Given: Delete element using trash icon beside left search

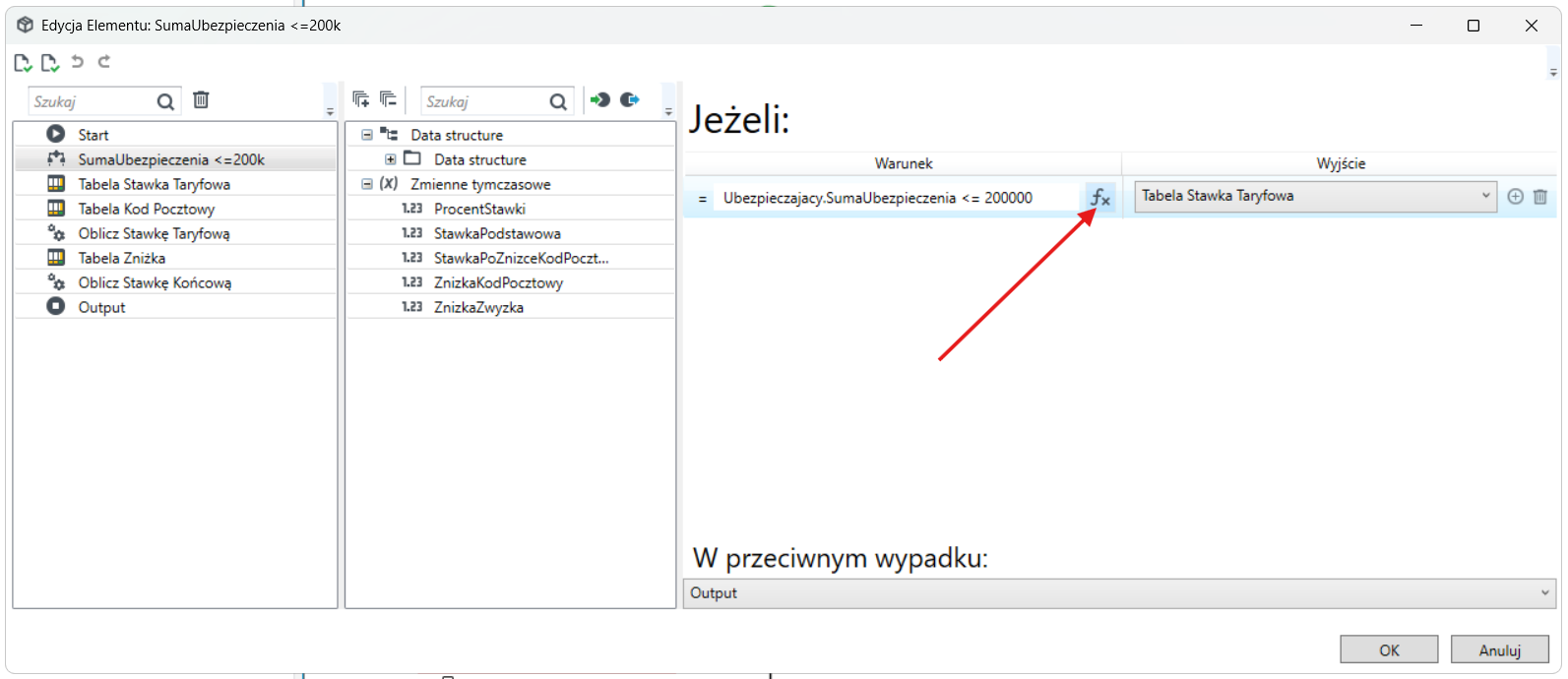Looking at the screenshot, I should 201,100.
